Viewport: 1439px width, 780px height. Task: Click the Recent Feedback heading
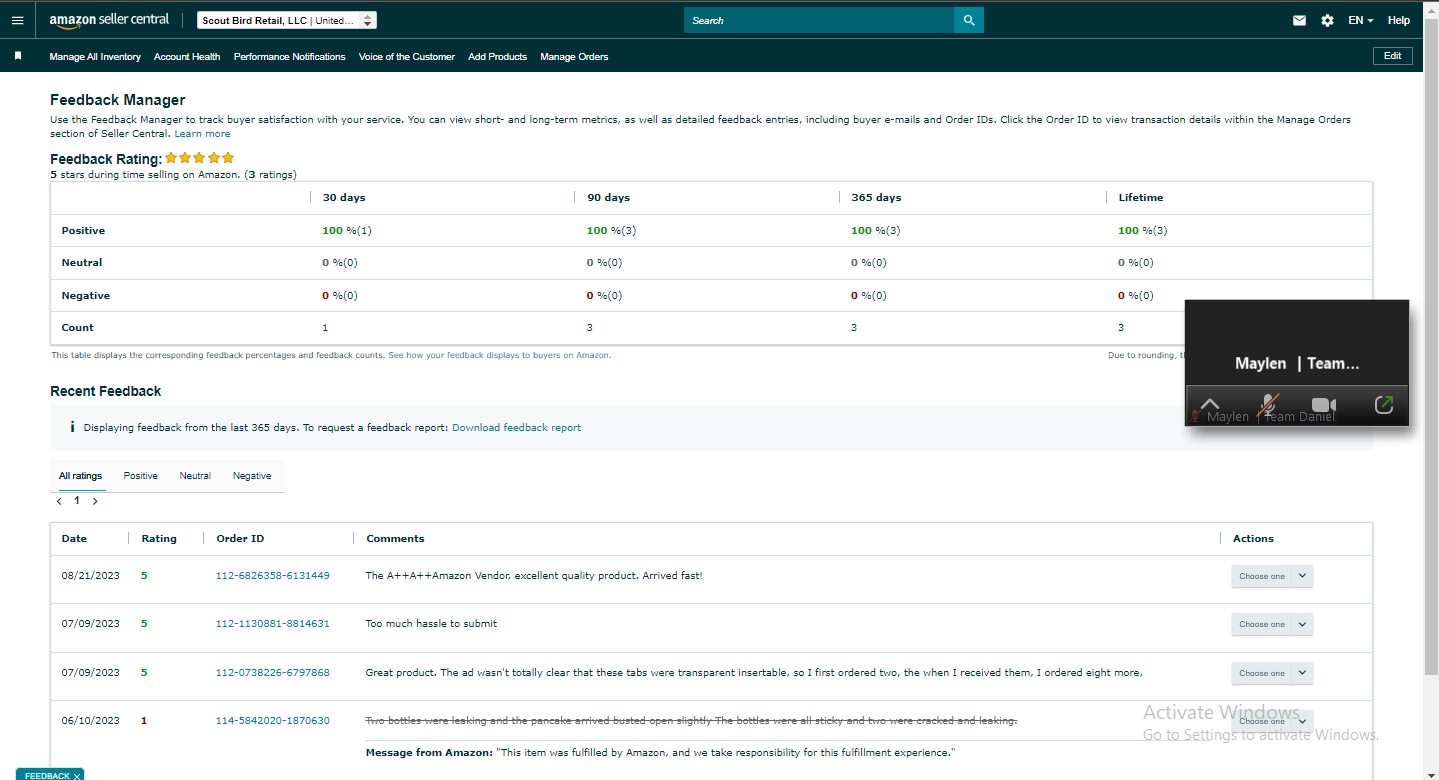pos(106,391)
